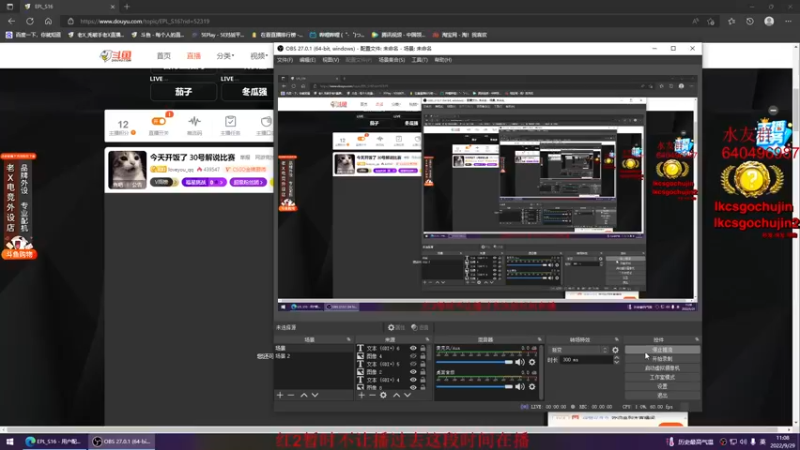The width and height of the screenshot is (800, 450).
Task: Open 麦克风/Aux audio settings gear
Action: coord(532,362)
